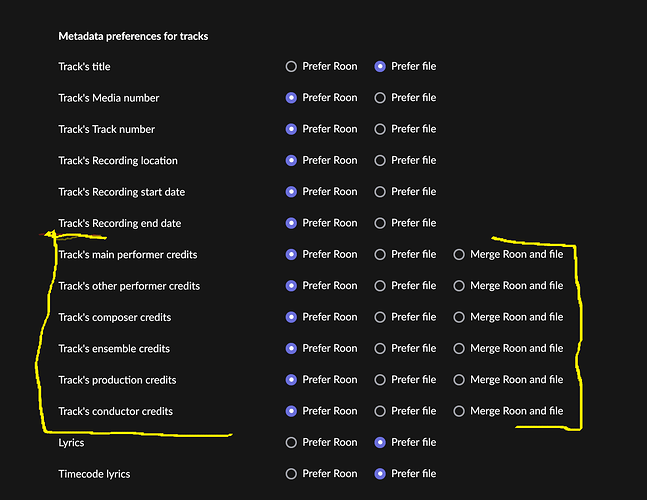Viewport: 647px width, 500px height.
Task: Choose Prefer file for Track's Media number
Action: (380, 98)
